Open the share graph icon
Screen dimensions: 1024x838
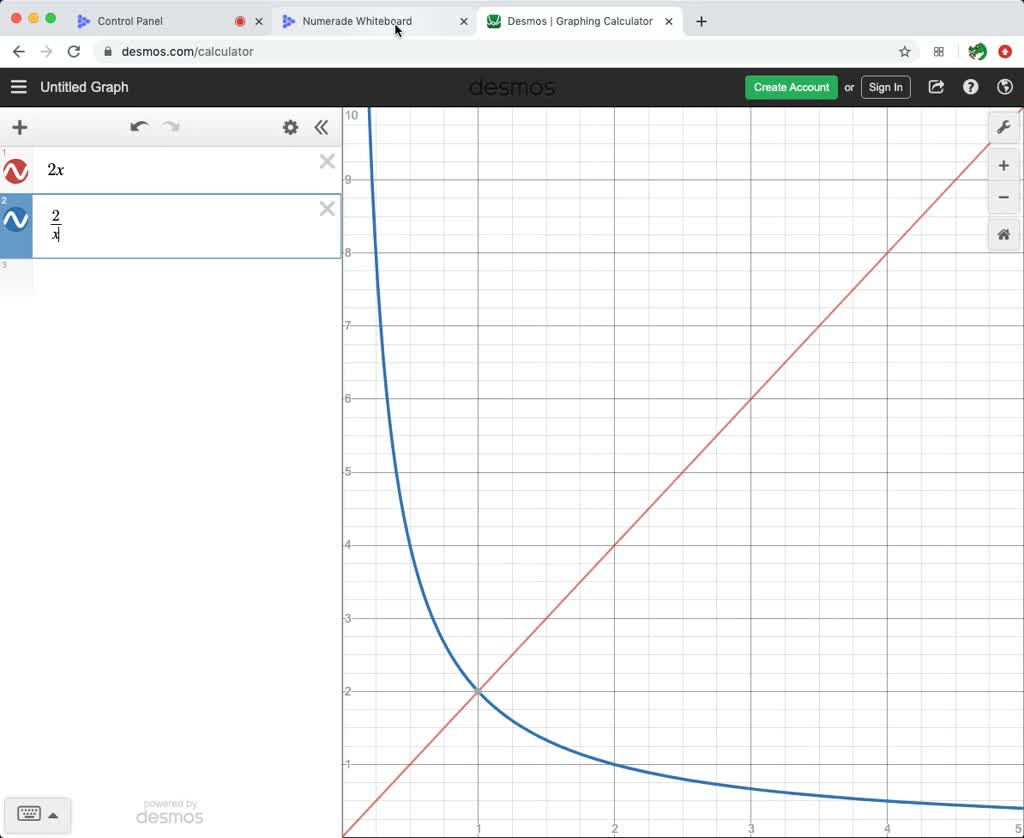936,87
